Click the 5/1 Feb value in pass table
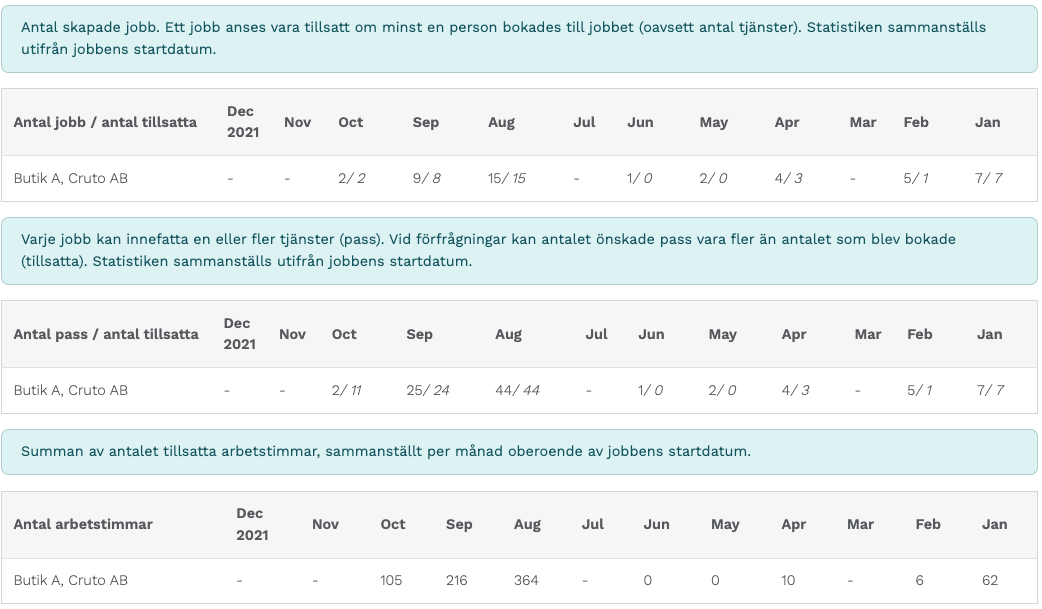 (919, 390)
